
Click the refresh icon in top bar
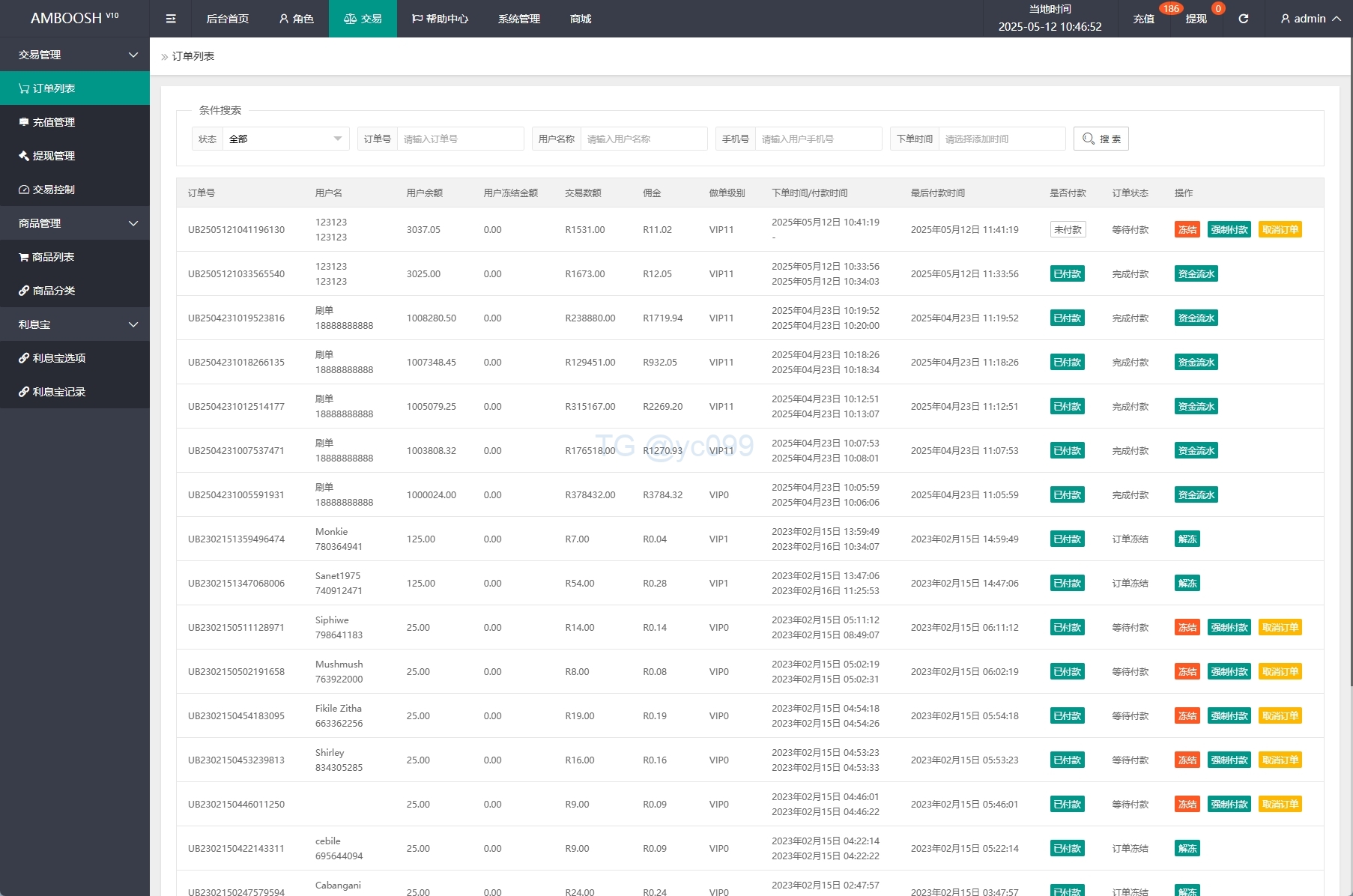click(x=1243, y=19)
